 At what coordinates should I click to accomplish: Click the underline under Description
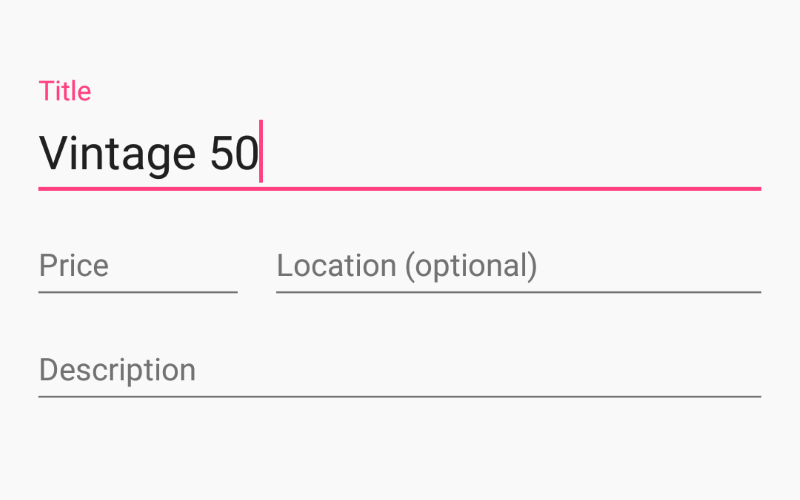point(400,396)
